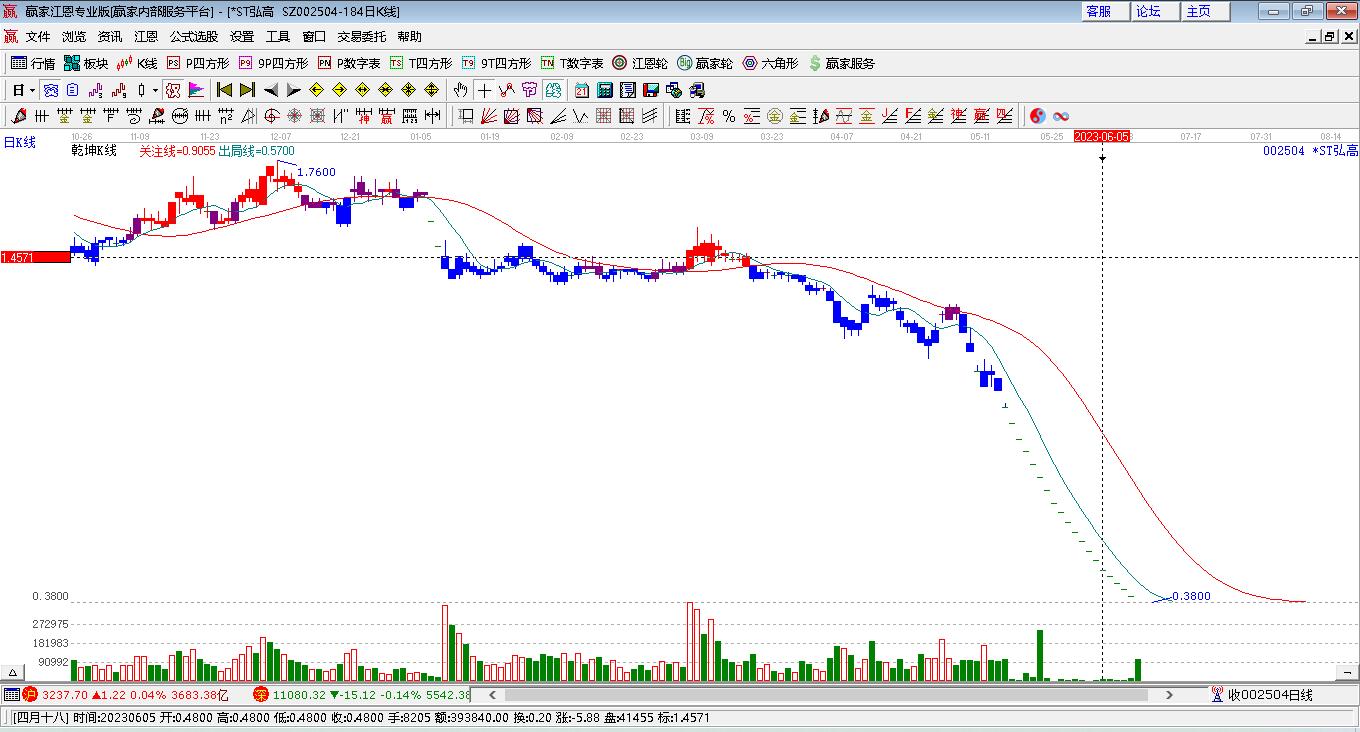Open the 9P四方形 tool
Screen dimensions: 1360x732
pyautogui.click(x=272, y=63)
